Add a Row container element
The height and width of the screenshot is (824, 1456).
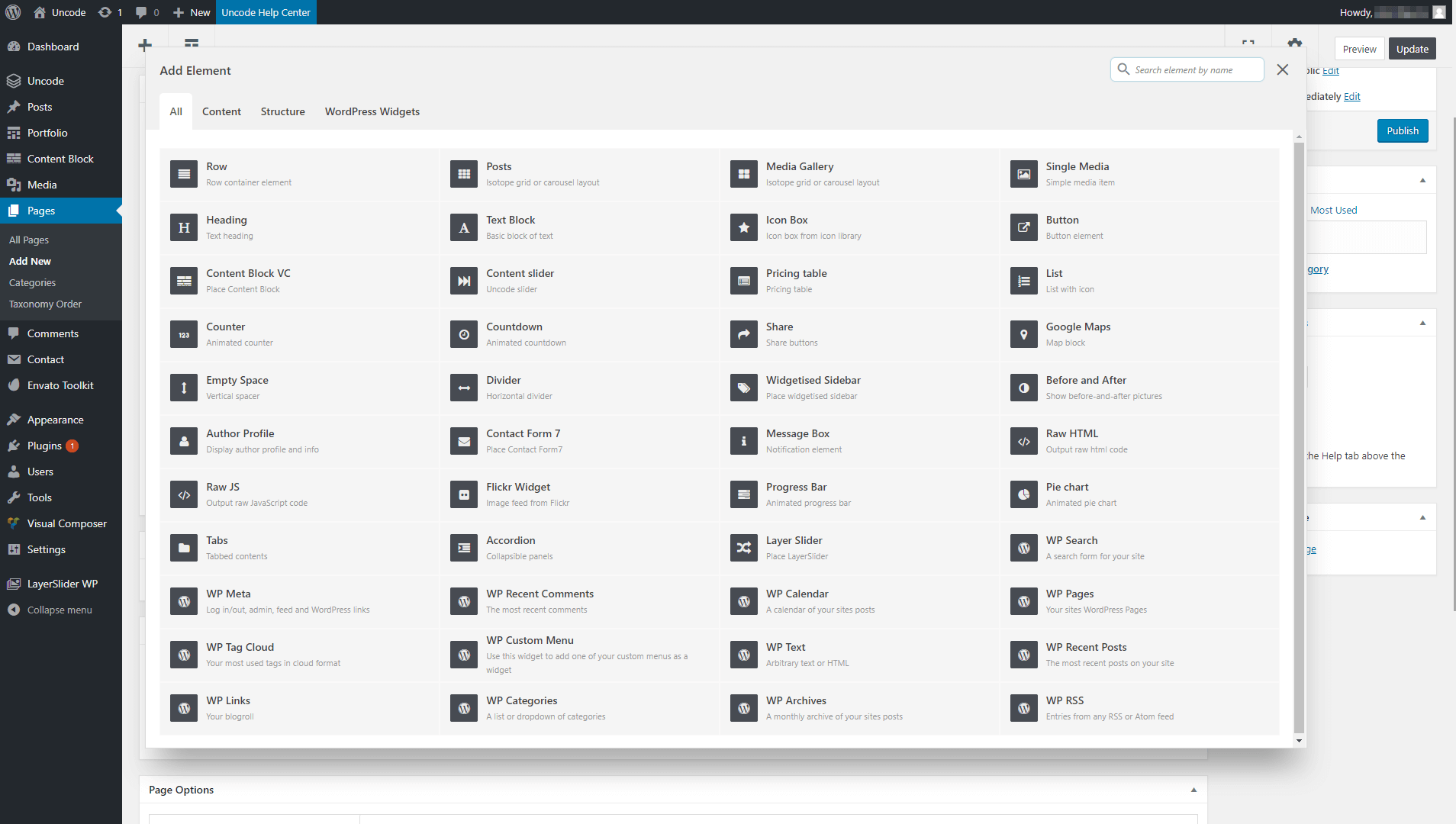299,174
